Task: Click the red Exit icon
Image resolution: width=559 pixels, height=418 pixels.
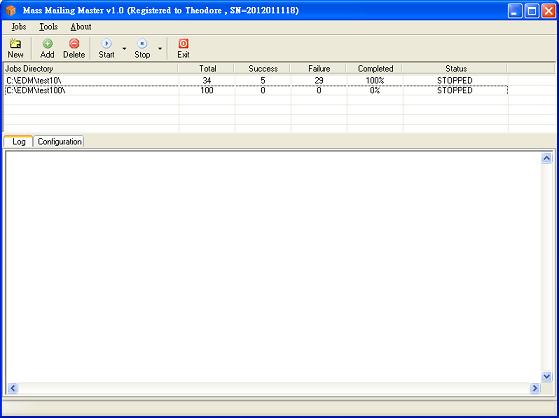Action: [183, 44]
